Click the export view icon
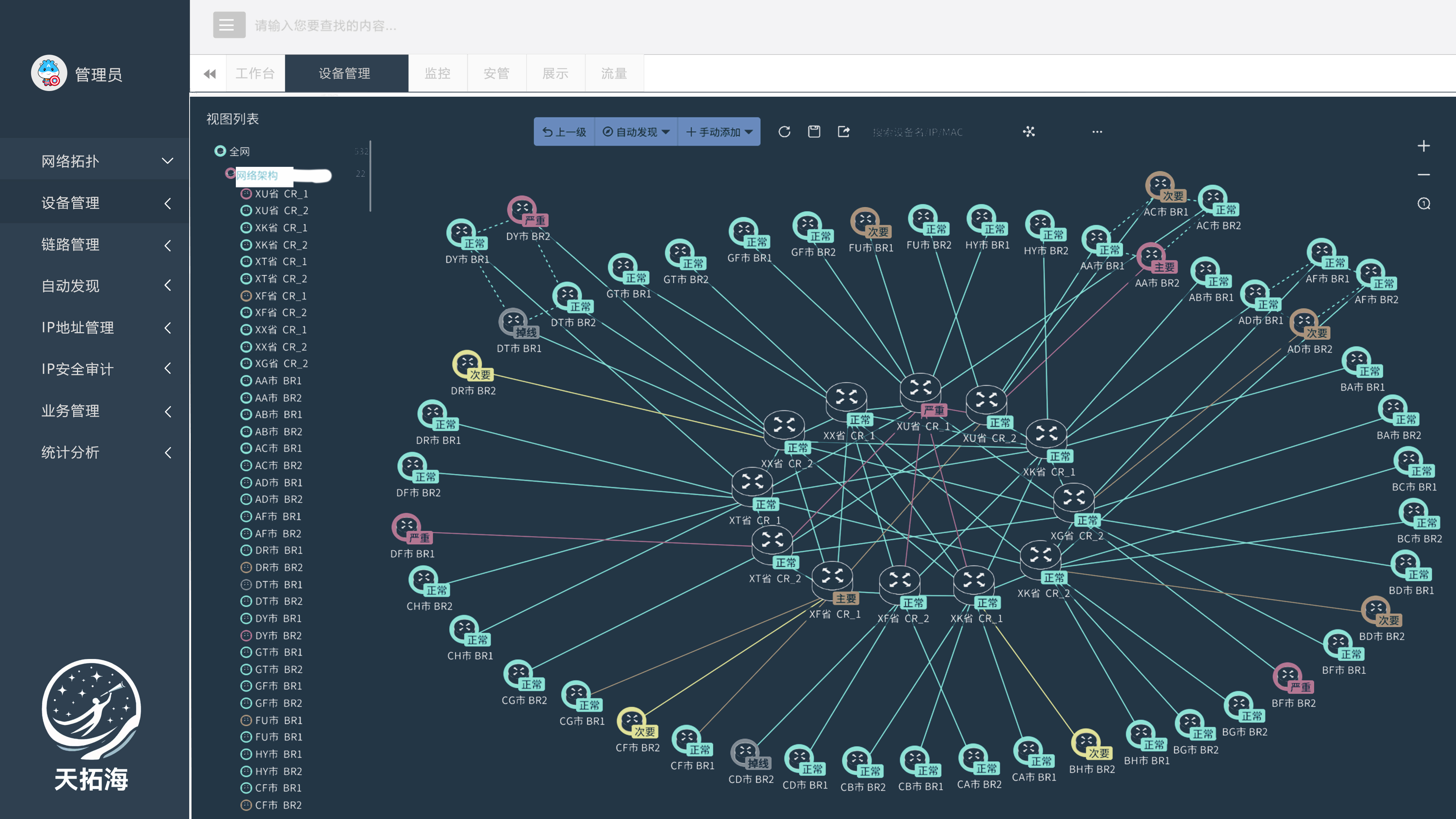The image size is (1456, 819). click(843, 132)
